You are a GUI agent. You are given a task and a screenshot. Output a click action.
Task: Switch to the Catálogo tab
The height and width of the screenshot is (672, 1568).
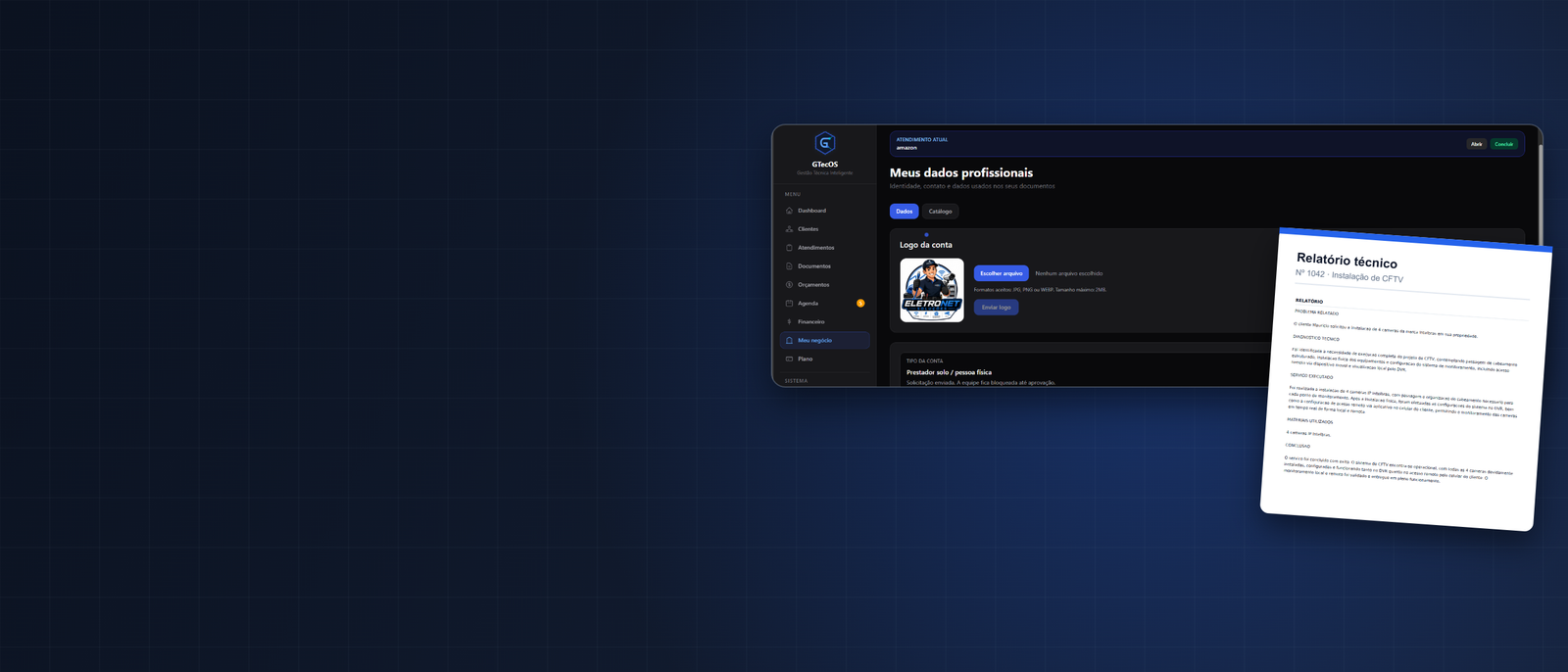point(940,212)
